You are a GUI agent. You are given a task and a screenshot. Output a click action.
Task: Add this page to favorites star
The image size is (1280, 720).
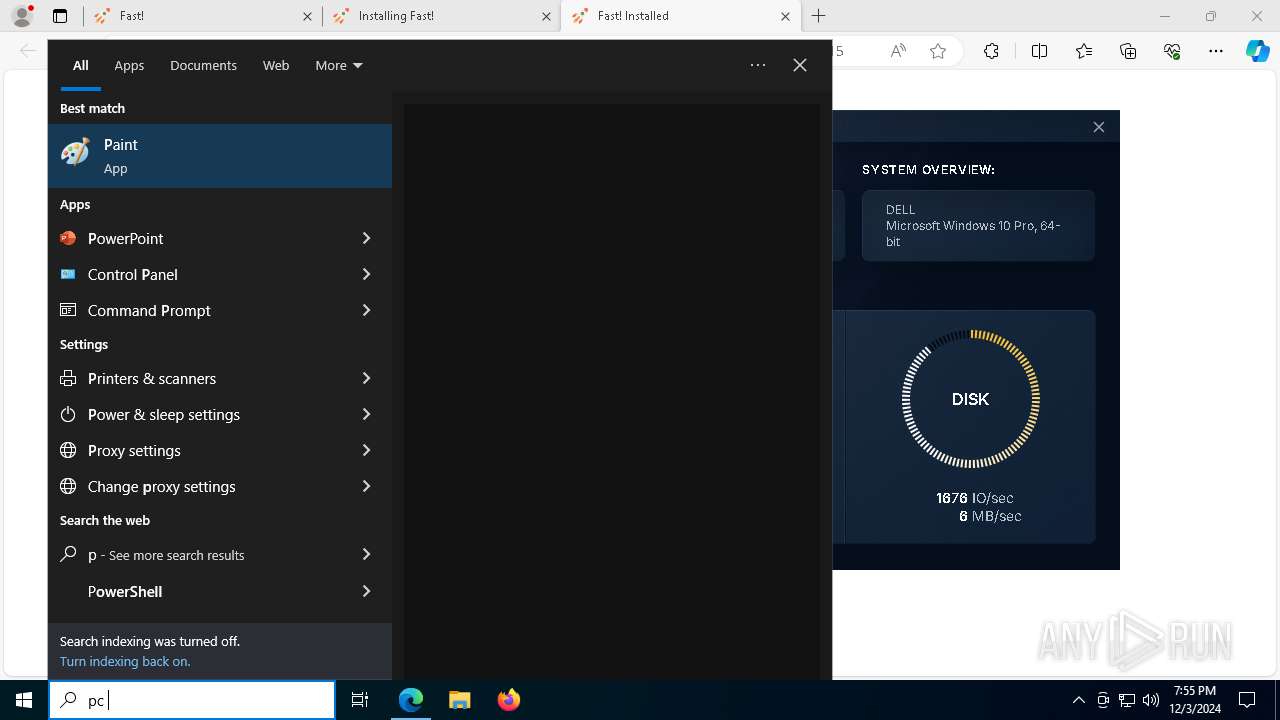pyautogui.click(x=938, y=51)
